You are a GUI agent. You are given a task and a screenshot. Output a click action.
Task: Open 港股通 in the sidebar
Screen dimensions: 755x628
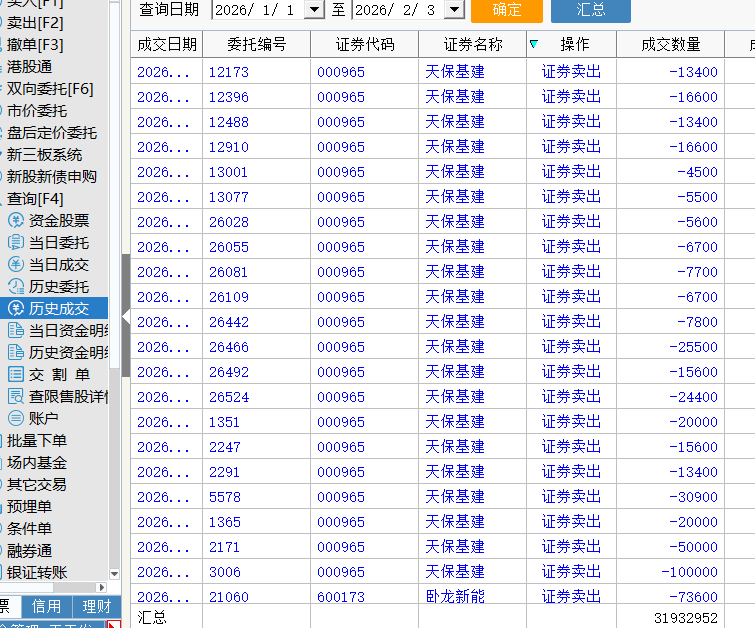tap(29, 66)
